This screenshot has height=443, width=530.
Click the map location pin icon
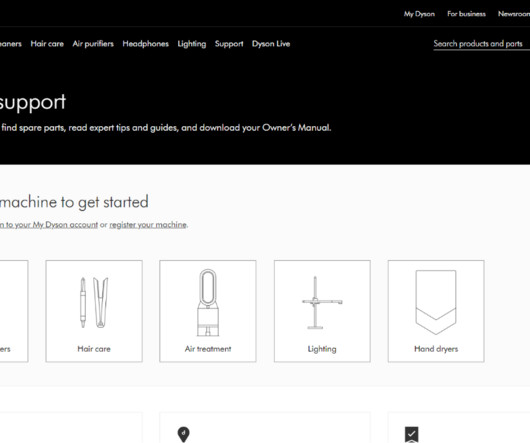184,435
